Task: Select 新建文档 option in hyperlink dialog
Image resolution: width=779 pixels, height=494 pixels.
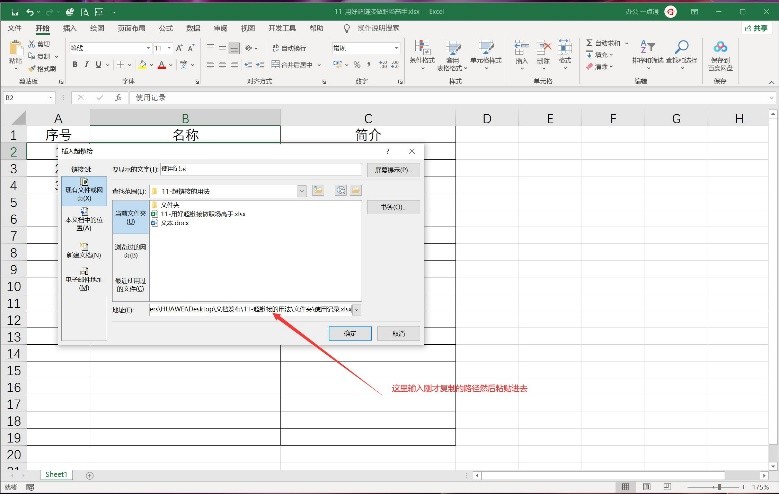Action: (84, 251)
